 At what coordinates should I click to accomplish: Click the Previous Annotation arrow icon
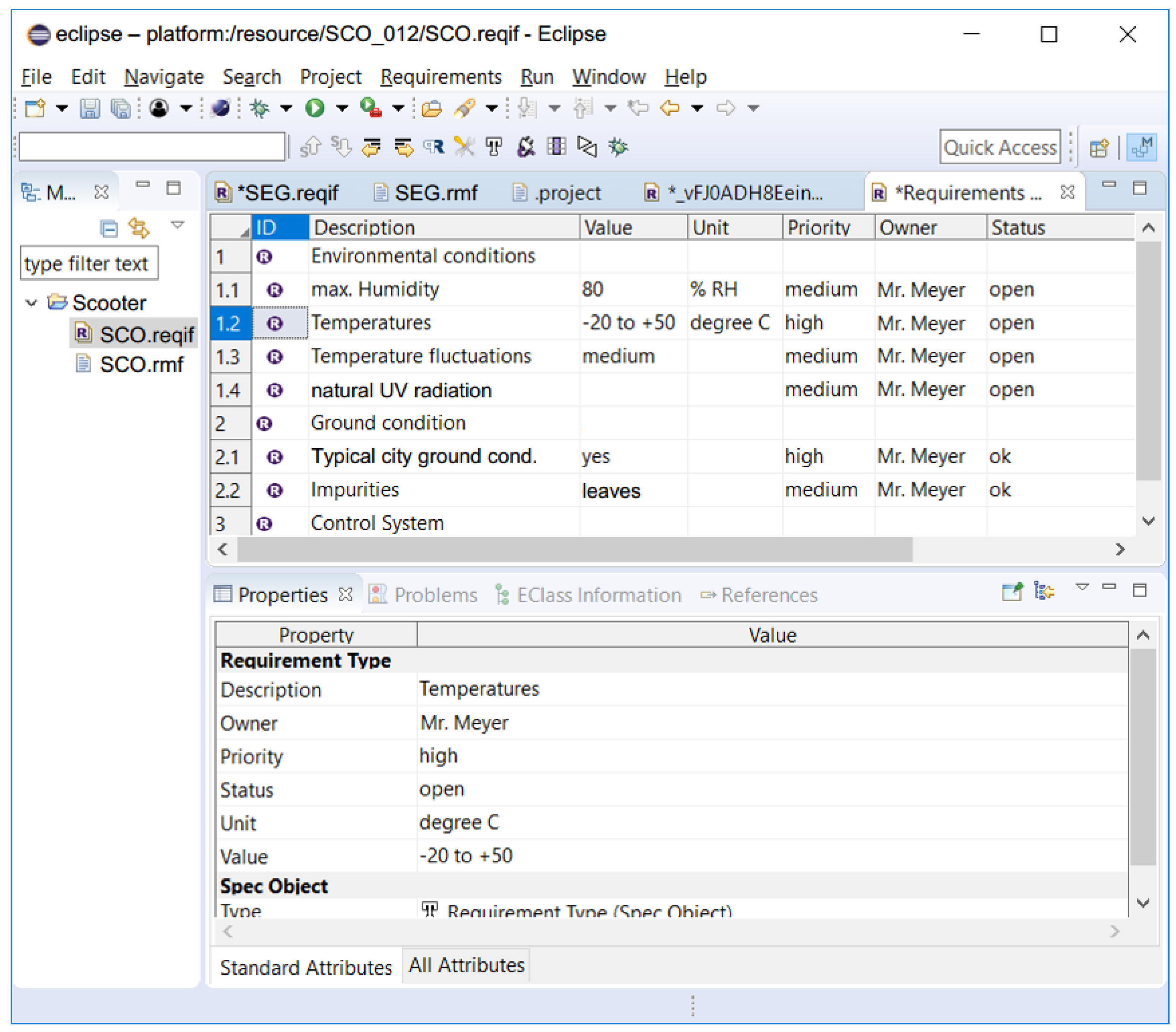583,108
